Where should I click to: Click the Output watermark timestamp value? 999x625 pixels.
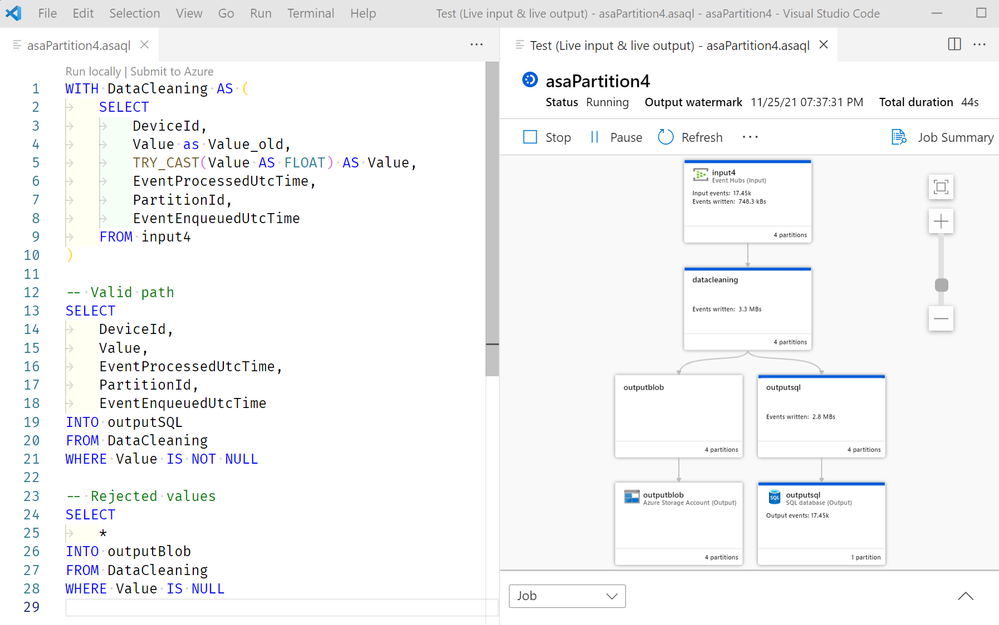[x=807, y=102]
